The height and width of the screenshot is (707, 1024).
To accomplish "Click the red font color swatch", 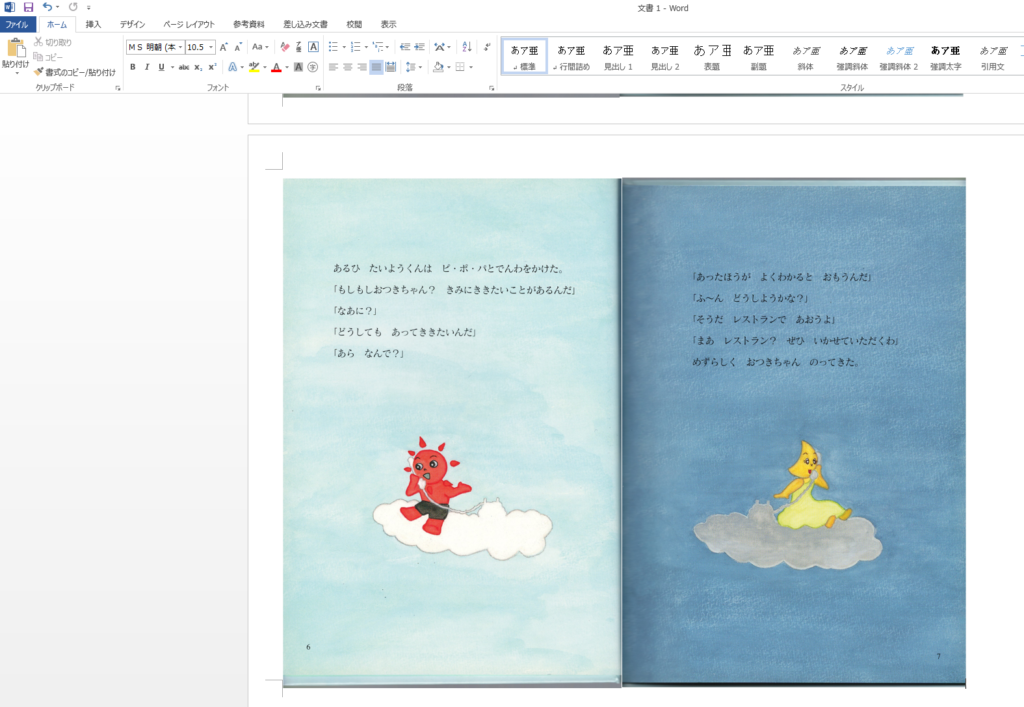I will coord(276,67).
